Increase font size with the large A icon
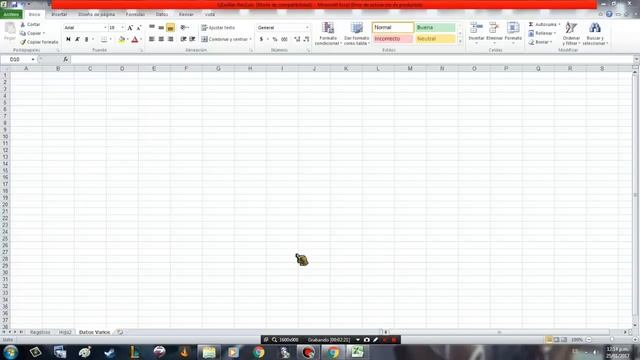This screenshot has height=360, width=640. [x=130, y=28]
